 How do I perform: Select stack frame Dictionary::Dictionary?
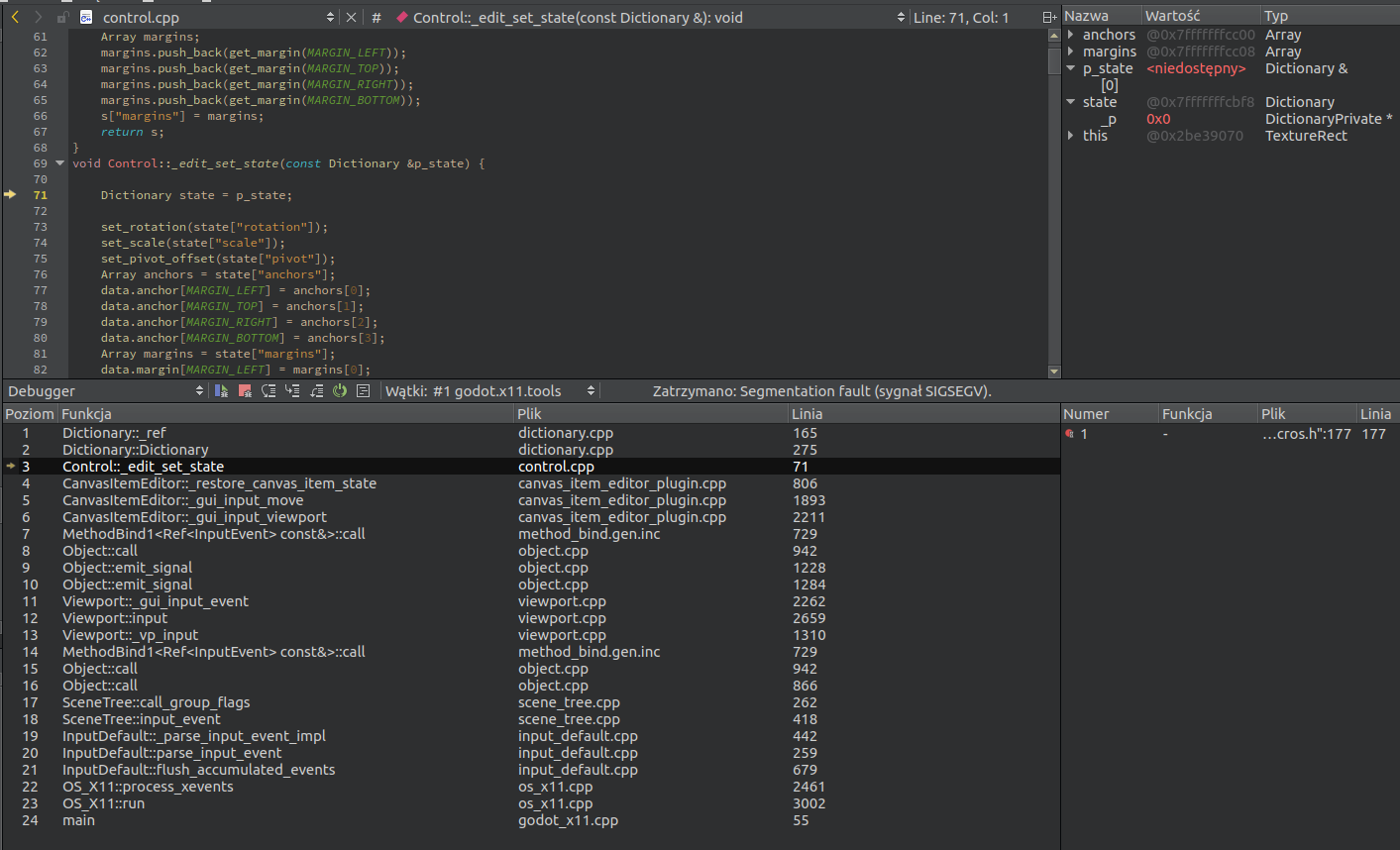click(531, 450)
